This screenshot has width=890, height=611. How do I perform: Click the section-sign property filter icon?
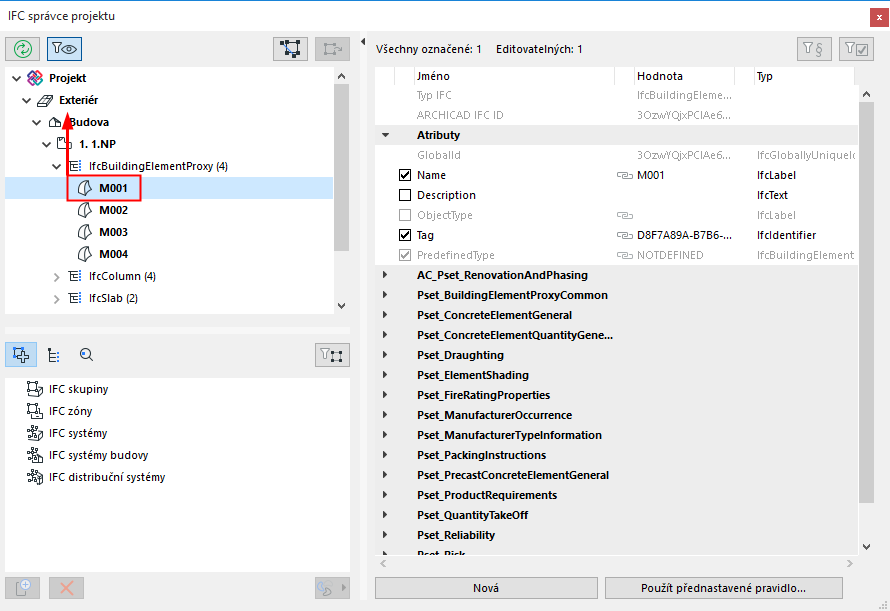[813, 48]
